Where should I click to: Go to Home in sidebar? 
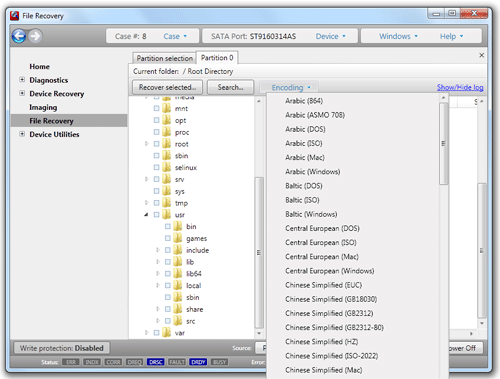39,66
